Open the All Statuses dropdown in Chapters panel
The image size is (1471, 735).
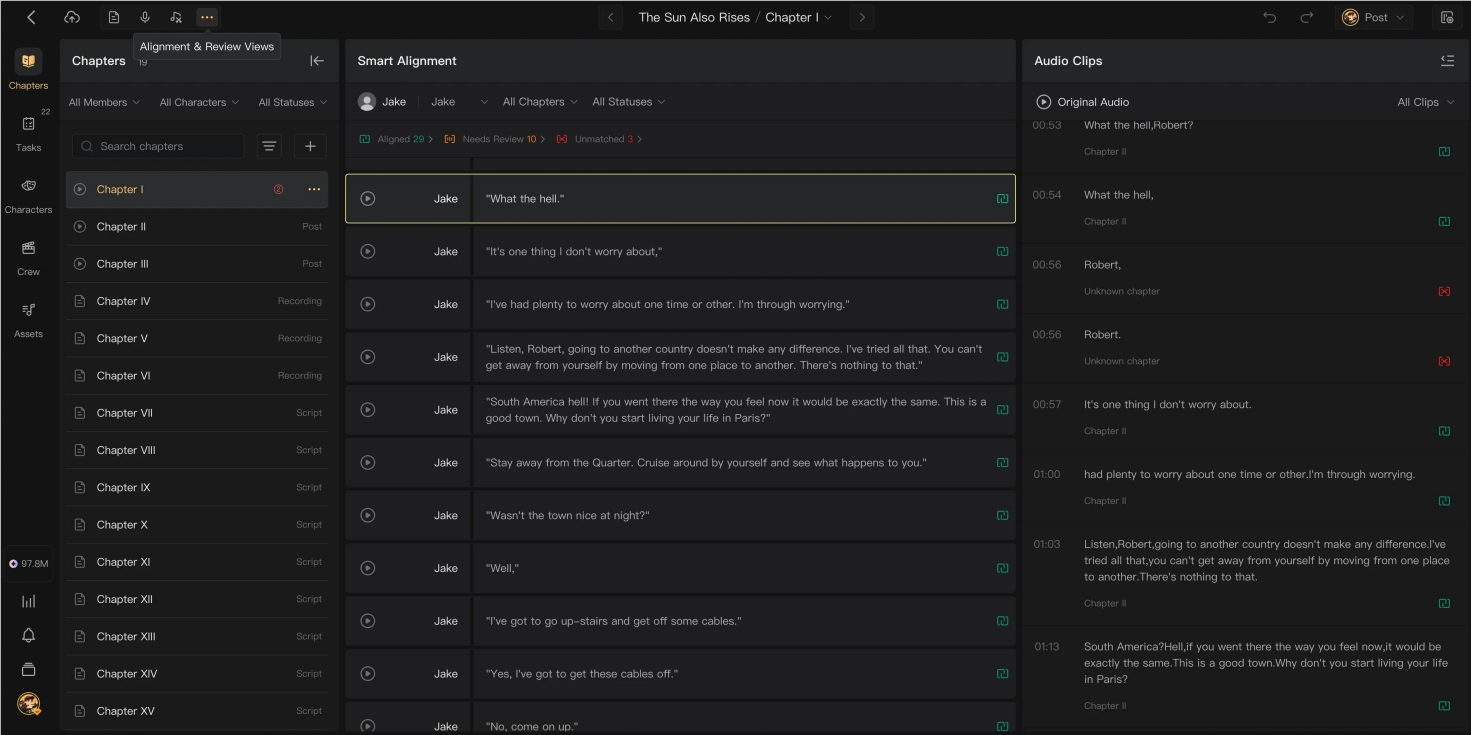(293, 102)
